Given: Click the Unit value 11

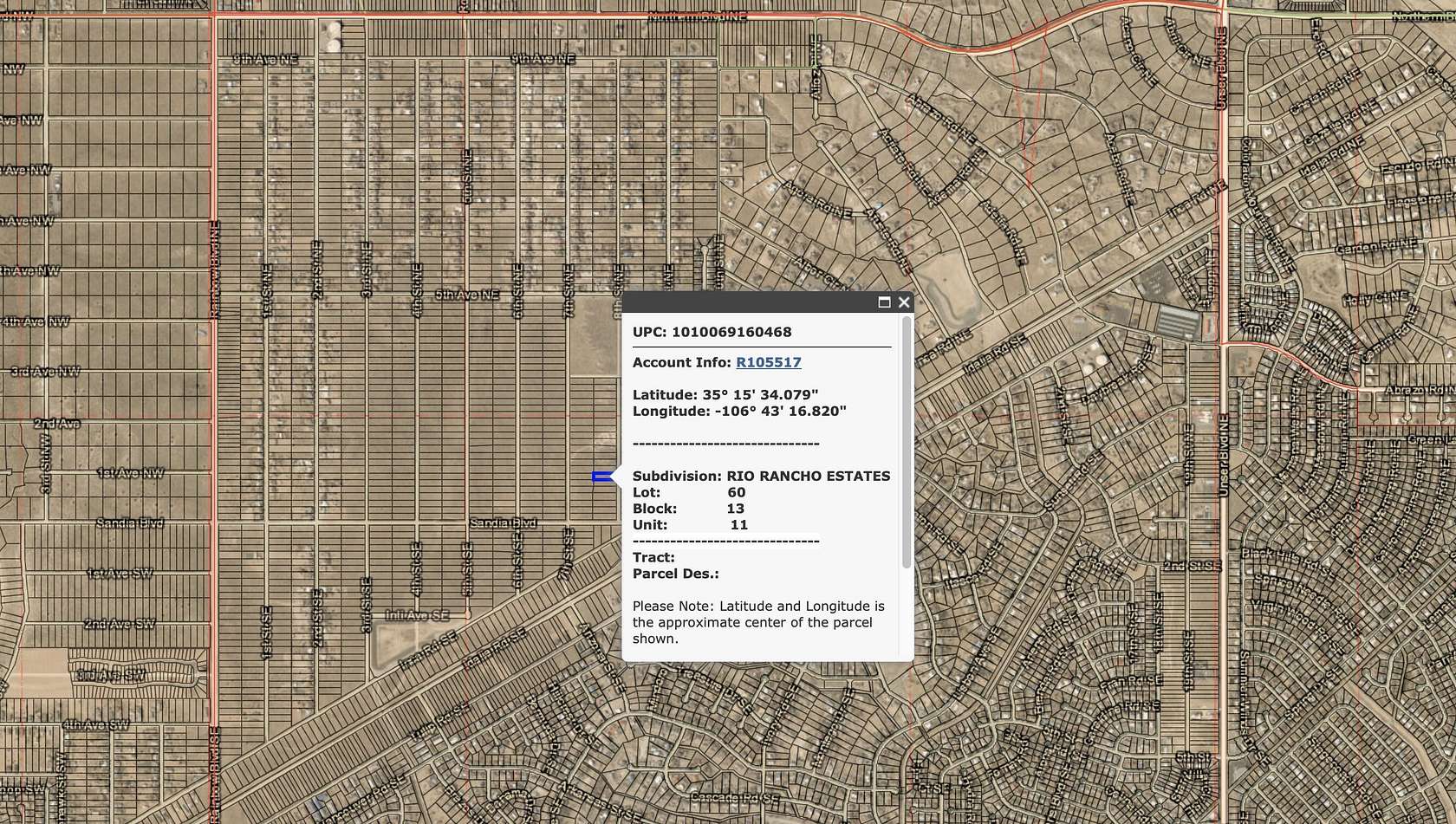Looking at the screenshot, I should [738, 525].
